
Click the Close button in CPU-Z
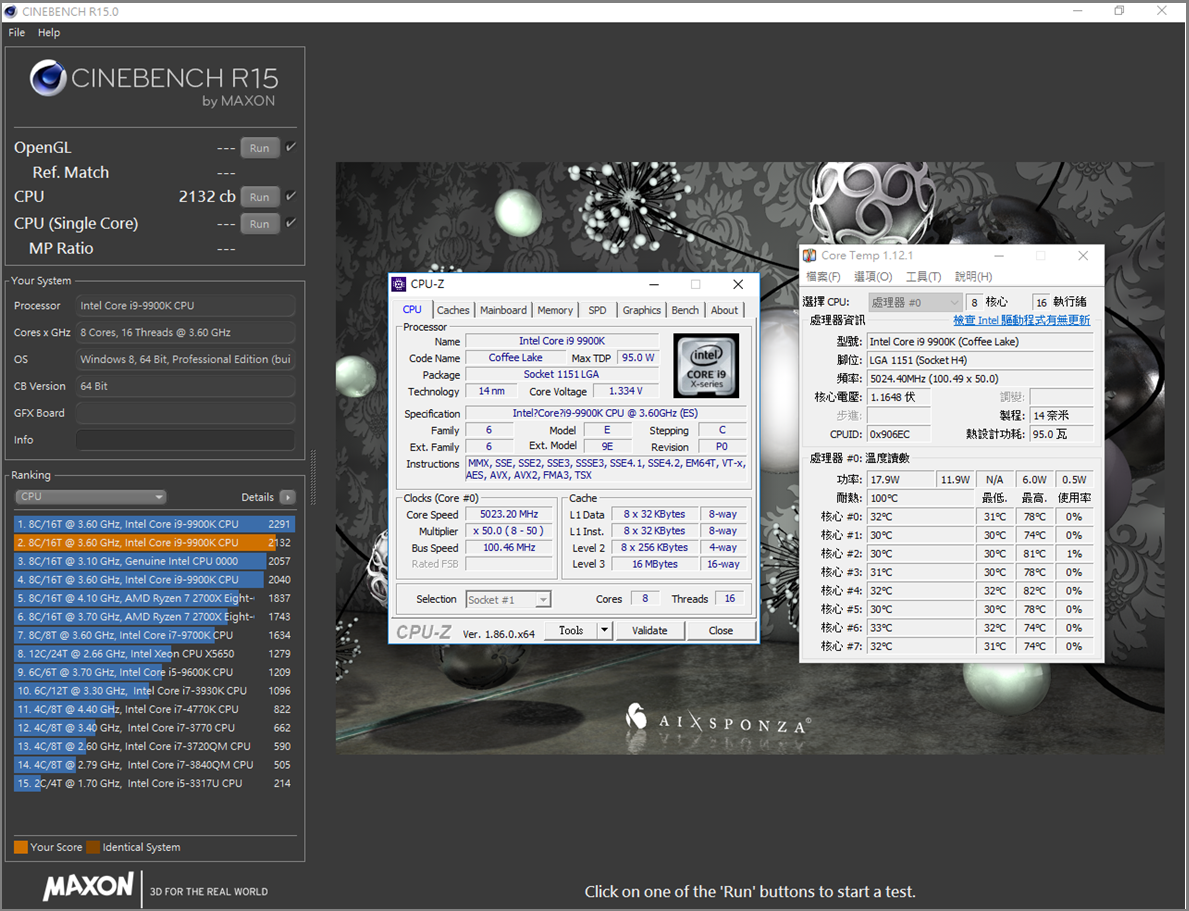tap(720, 630)
